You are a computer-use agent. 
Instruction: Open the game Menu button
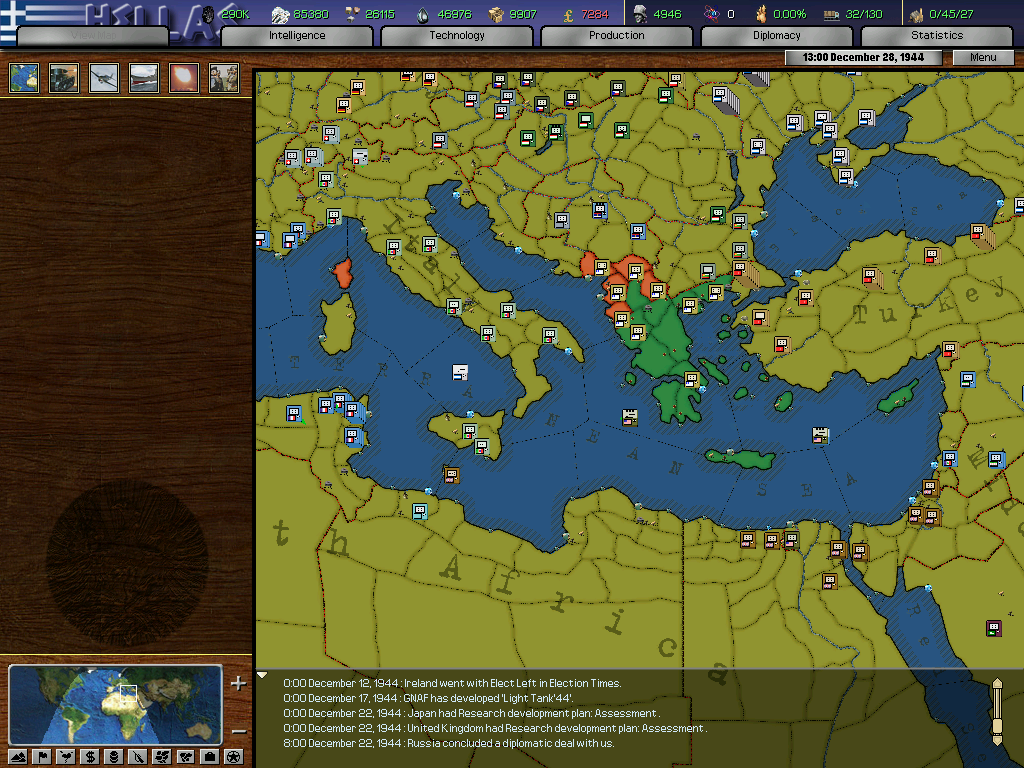pos(983,57)
